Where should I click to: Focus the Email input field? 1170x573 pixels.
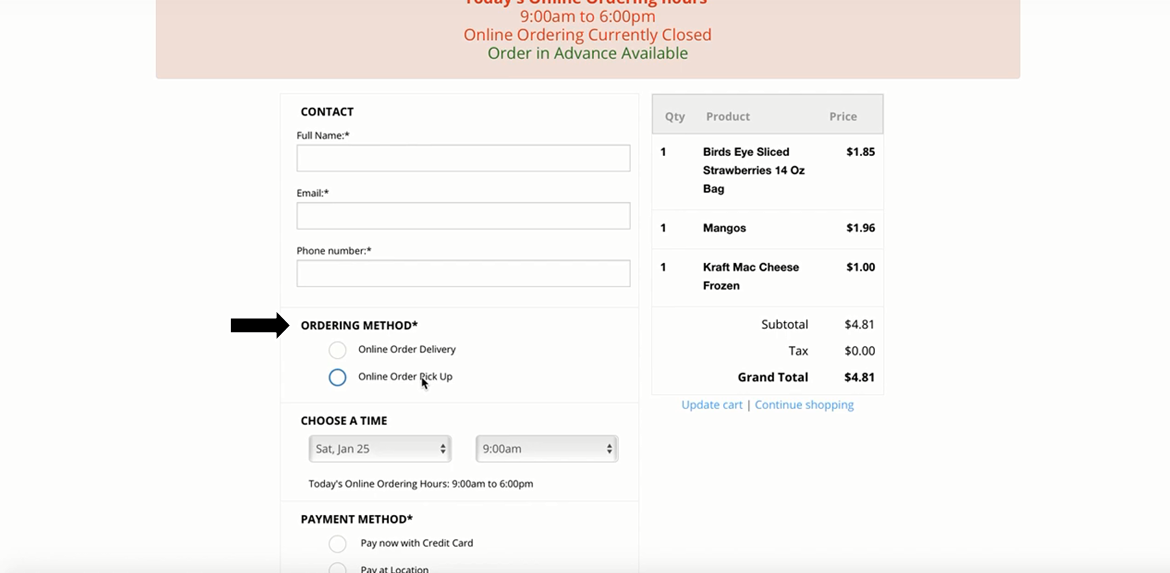(463, 216)
